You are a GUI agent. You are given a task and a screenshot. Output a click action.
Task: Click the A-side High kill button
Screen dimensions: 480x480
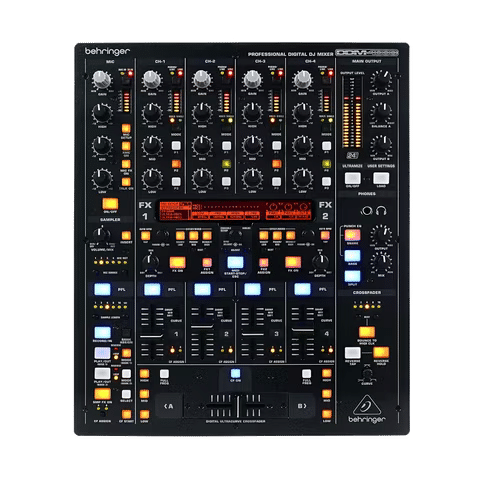[144, 373]
